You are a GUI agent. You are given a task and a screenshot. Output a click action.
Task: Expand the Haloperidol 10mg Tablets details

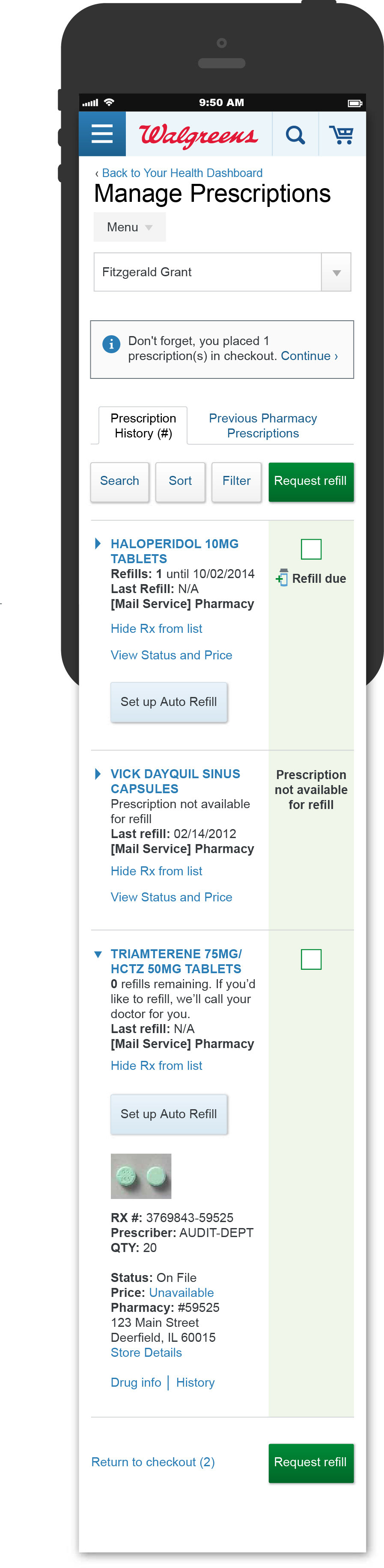(x=98, y=543)
